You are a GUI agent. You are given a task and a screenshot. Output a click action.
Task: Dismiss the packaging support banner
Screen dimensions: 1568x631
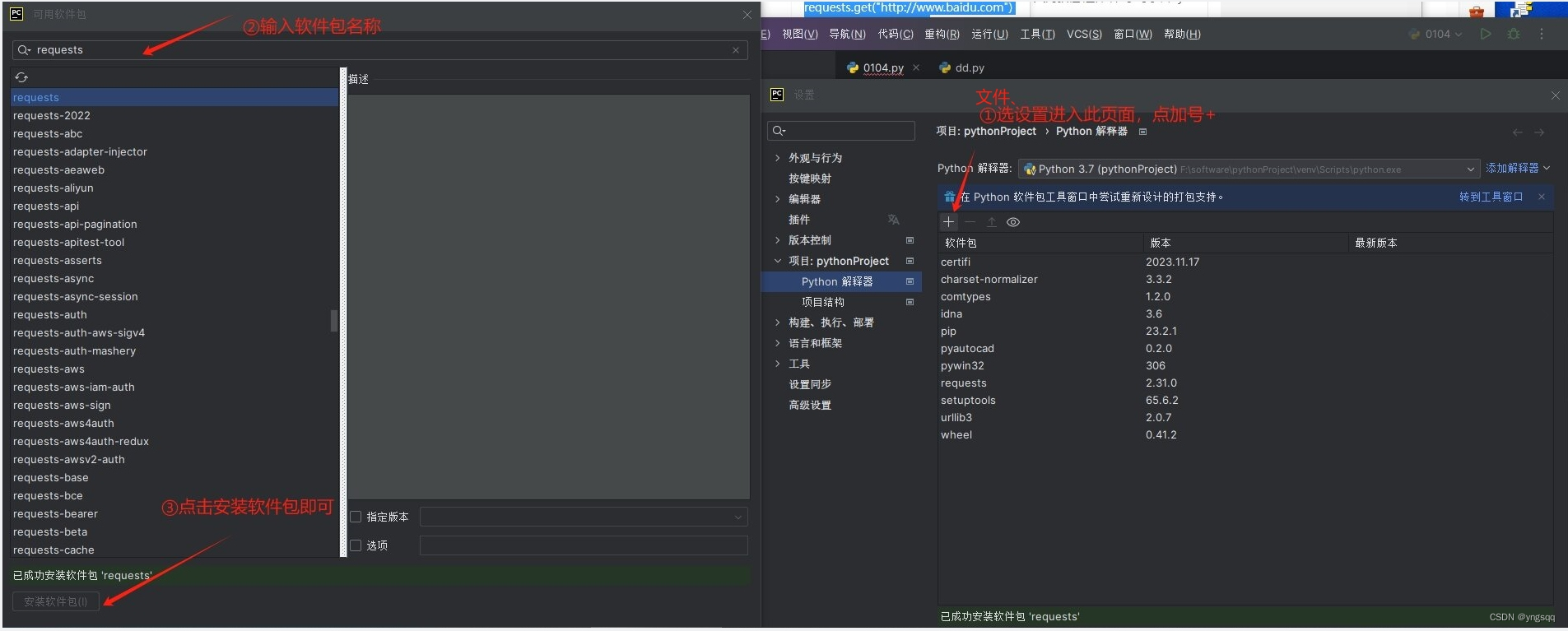(1542, 197)
